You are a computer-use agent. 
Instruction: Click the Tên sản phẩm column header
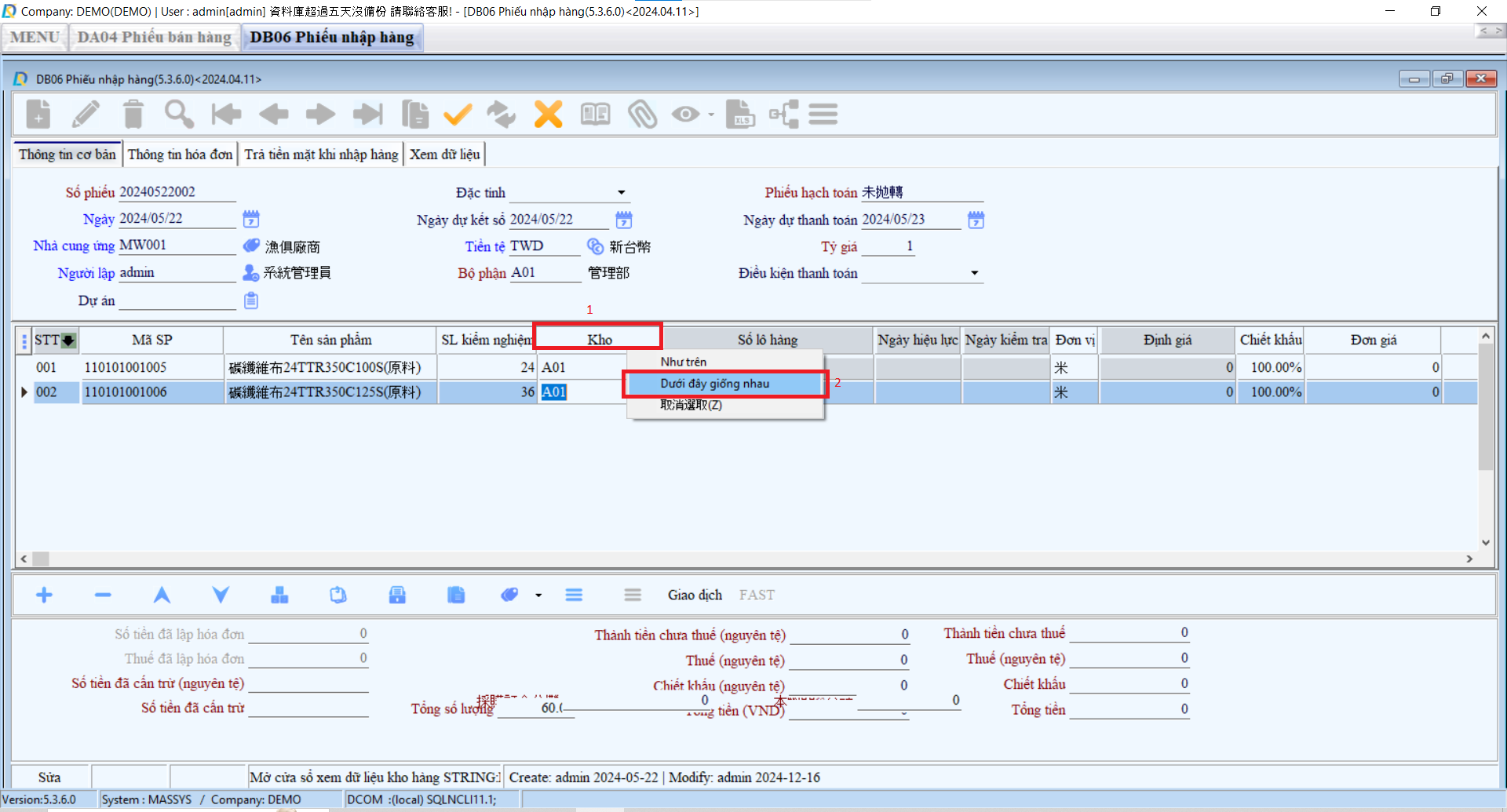(330, 340)
